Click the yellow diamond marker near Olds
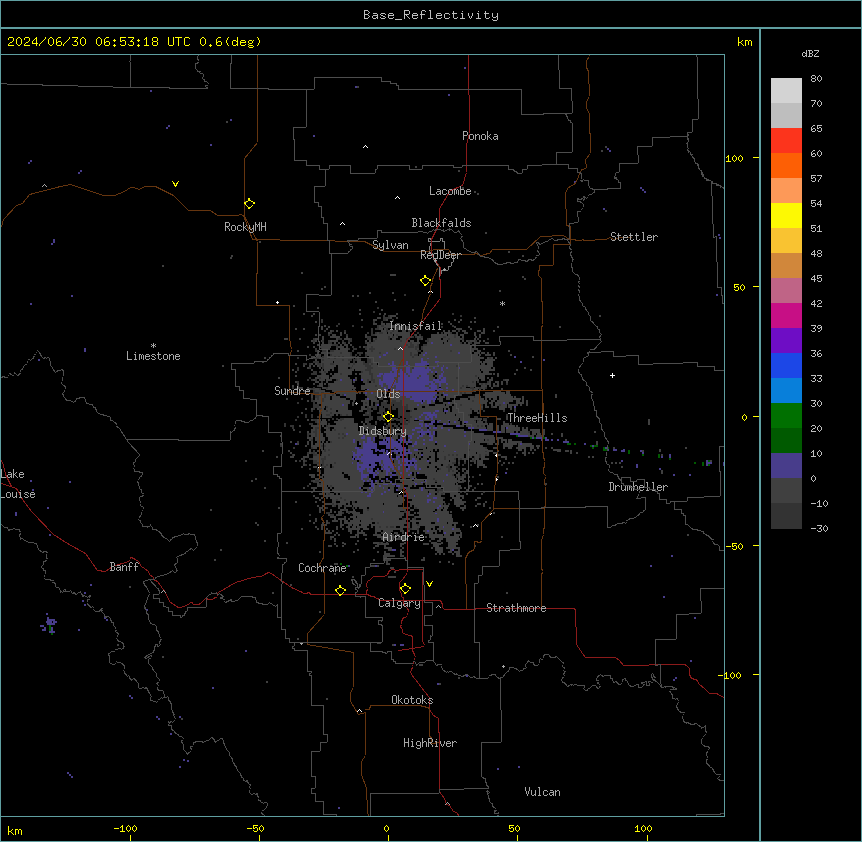 (x=388, y=417)
